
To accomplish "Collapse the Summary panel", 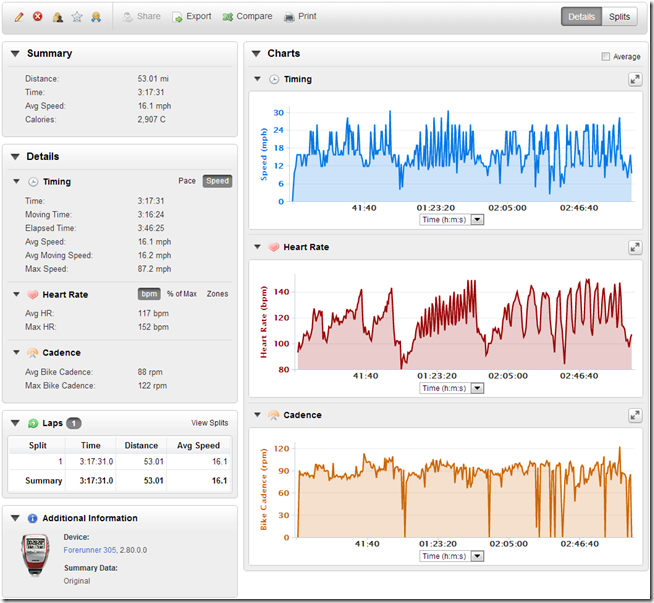I will (17, 54).
